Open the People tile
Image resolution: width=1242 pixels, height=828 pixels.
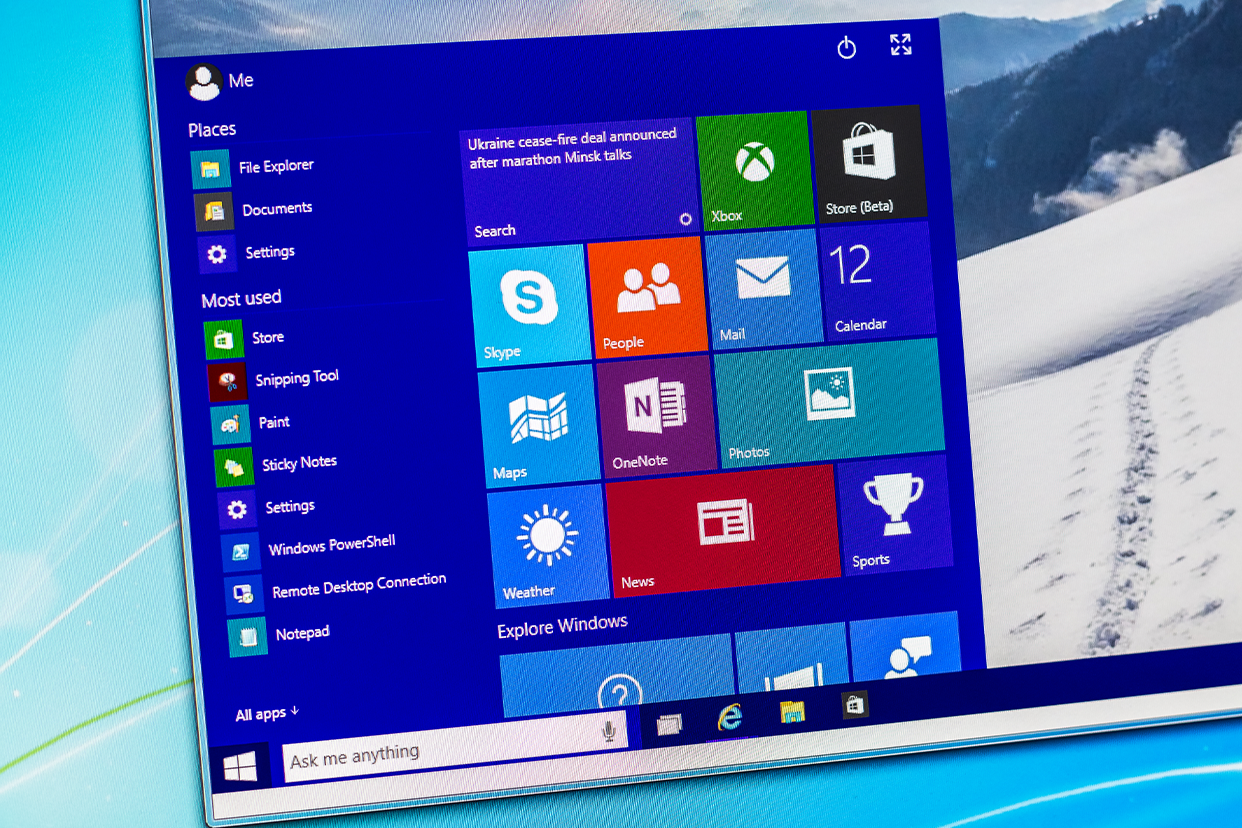click(649, 298)
